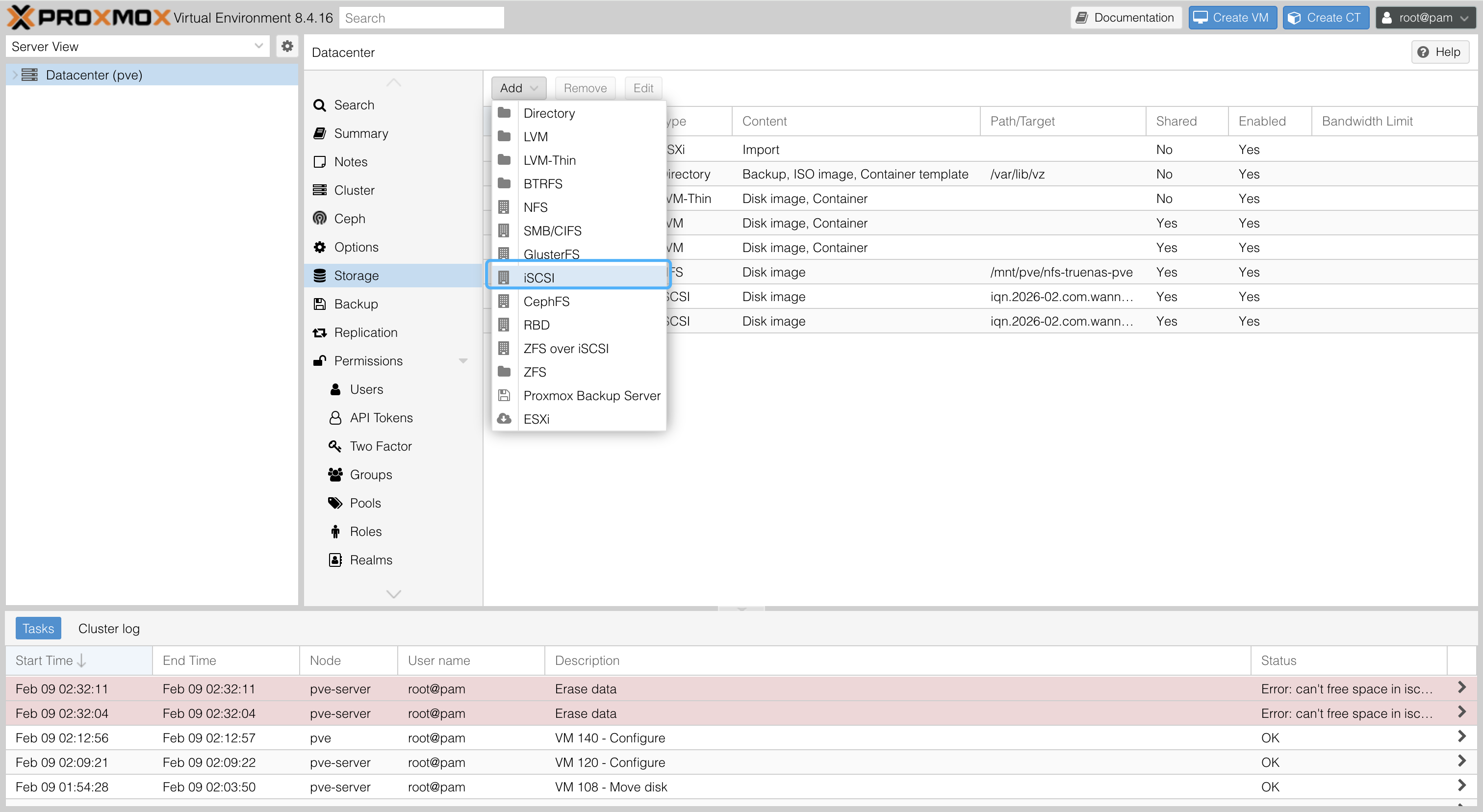Click the Pools tag icon
This screenshot has width=1483, height=812.
335,503
